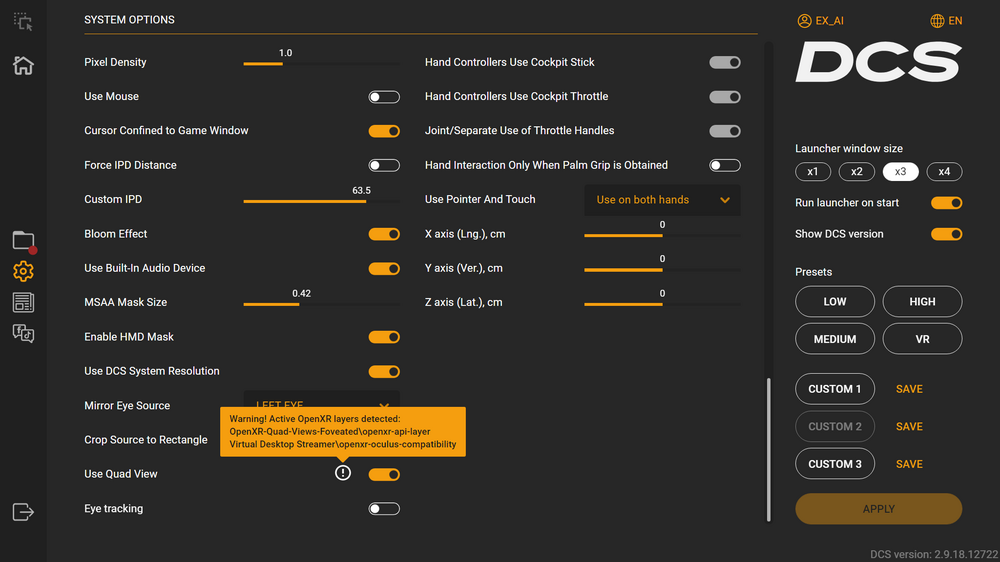Open the folder icon with red badge
This screenshot has width=1000, height=562.
(23, 240)
